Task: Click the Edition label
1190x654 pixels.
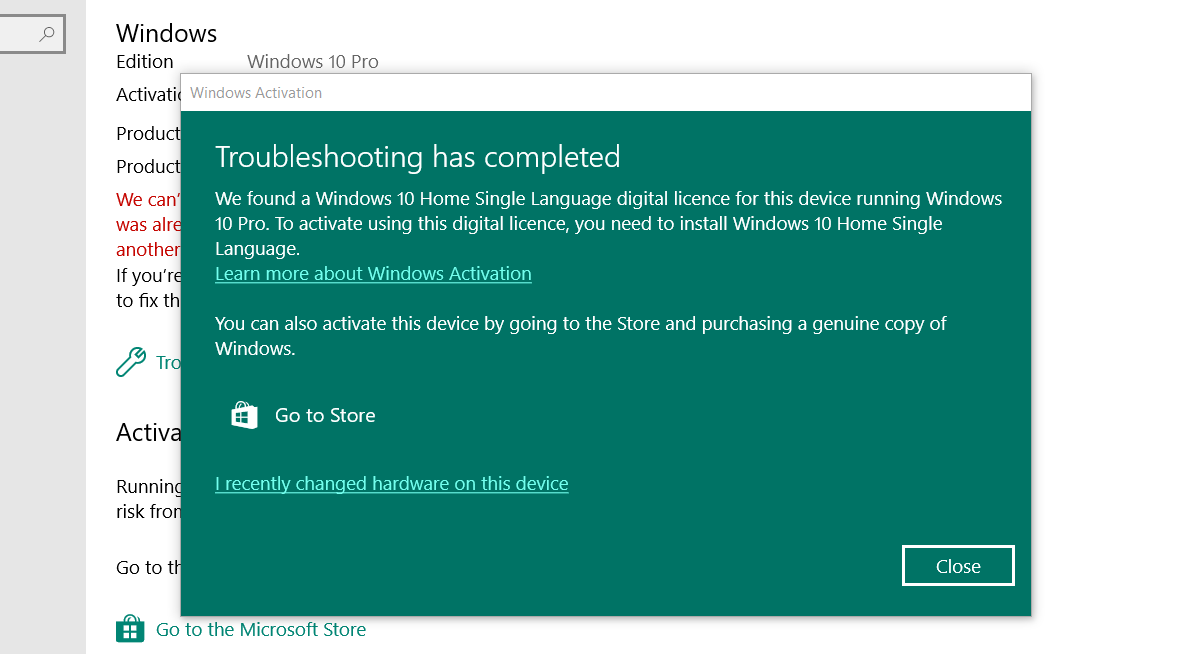Action: coord(144,61)
